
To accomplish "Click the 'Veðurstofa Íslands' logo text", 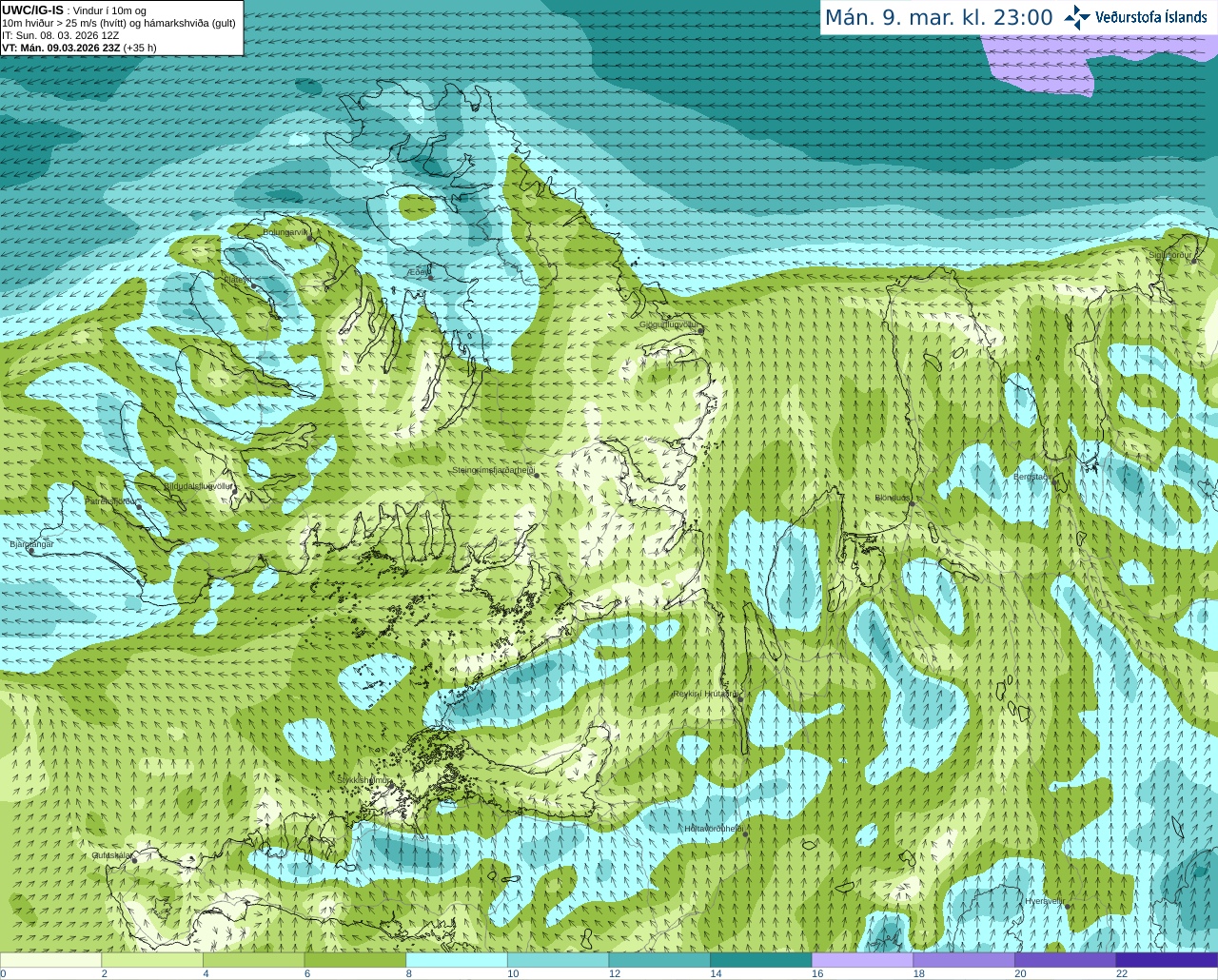I will [x=1151, y=17].
